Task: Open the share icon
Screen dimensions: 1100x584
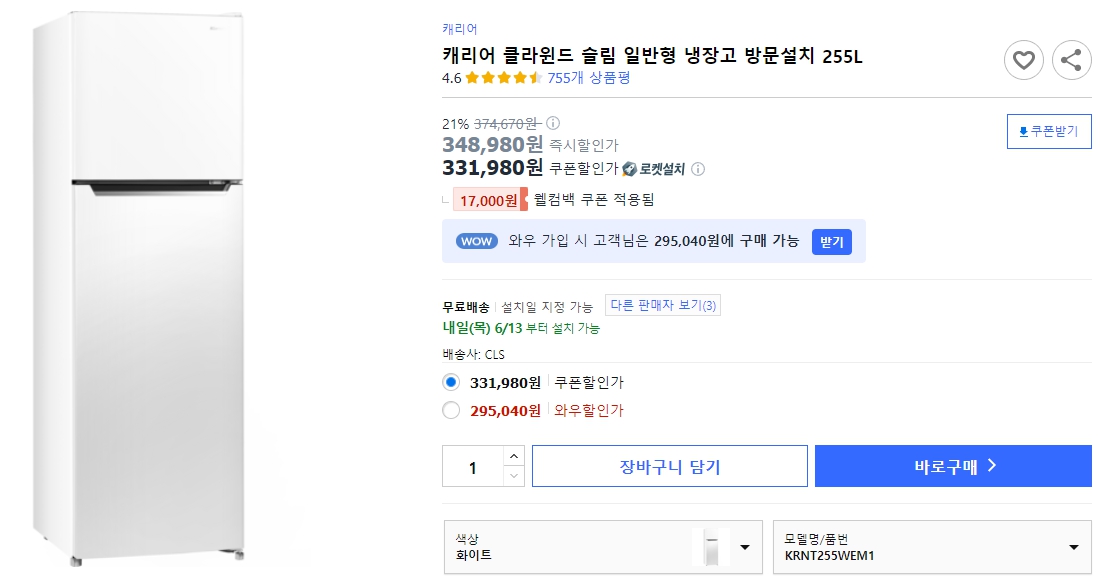Action: [x=1072, y=60]
